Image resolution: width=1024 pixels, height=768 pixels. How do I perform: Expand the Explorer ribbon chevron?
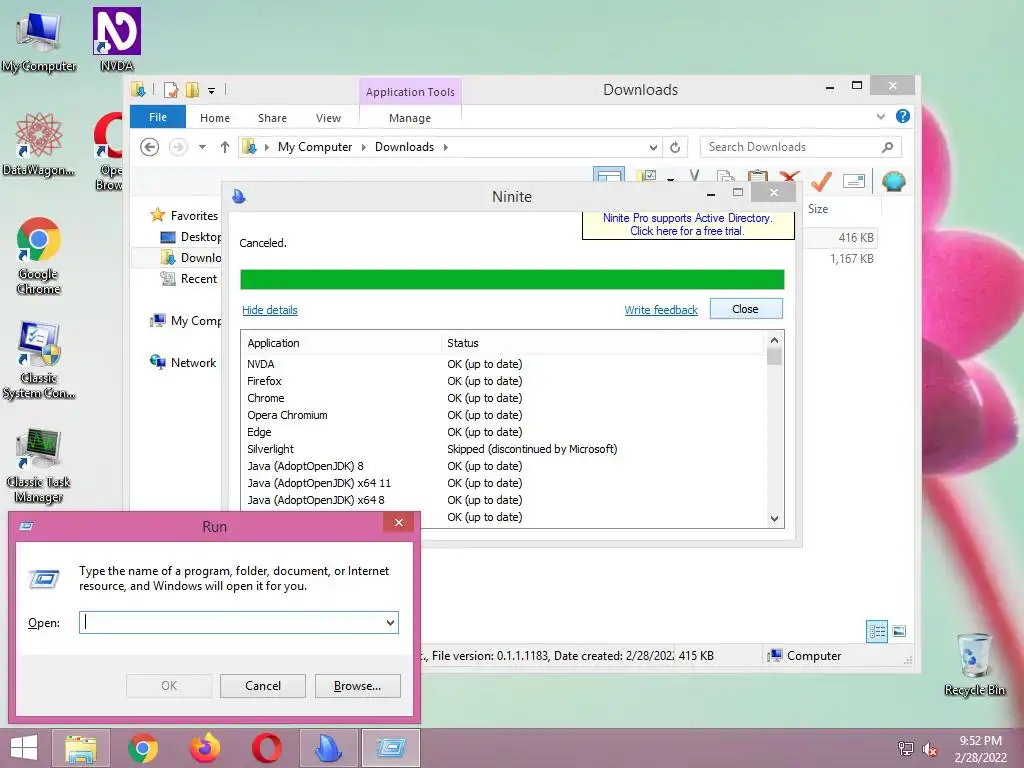(x=880, y=116)
